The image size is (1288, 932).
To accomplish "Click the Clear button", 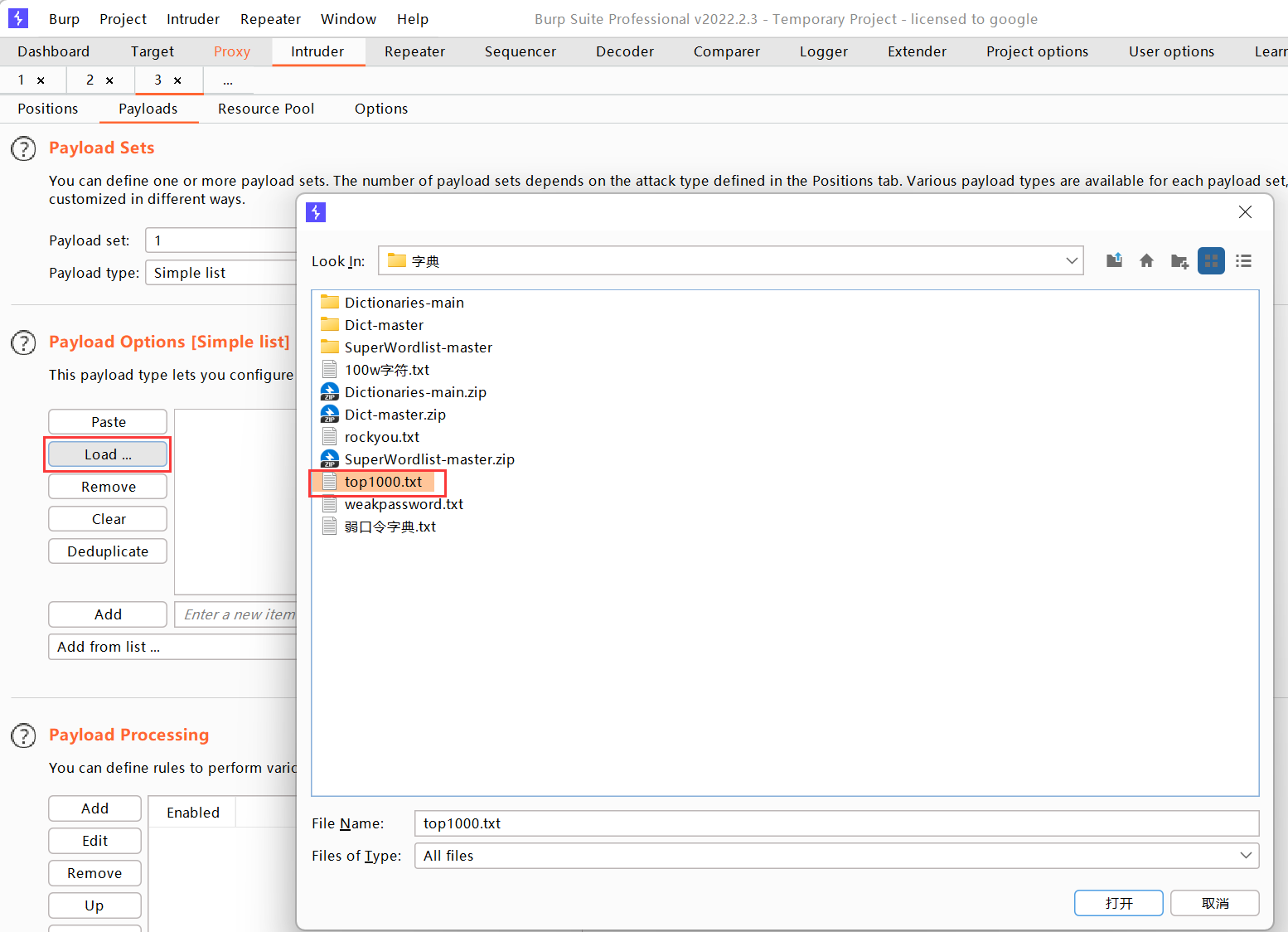I will pyautogui.click(x=108, y=519).
